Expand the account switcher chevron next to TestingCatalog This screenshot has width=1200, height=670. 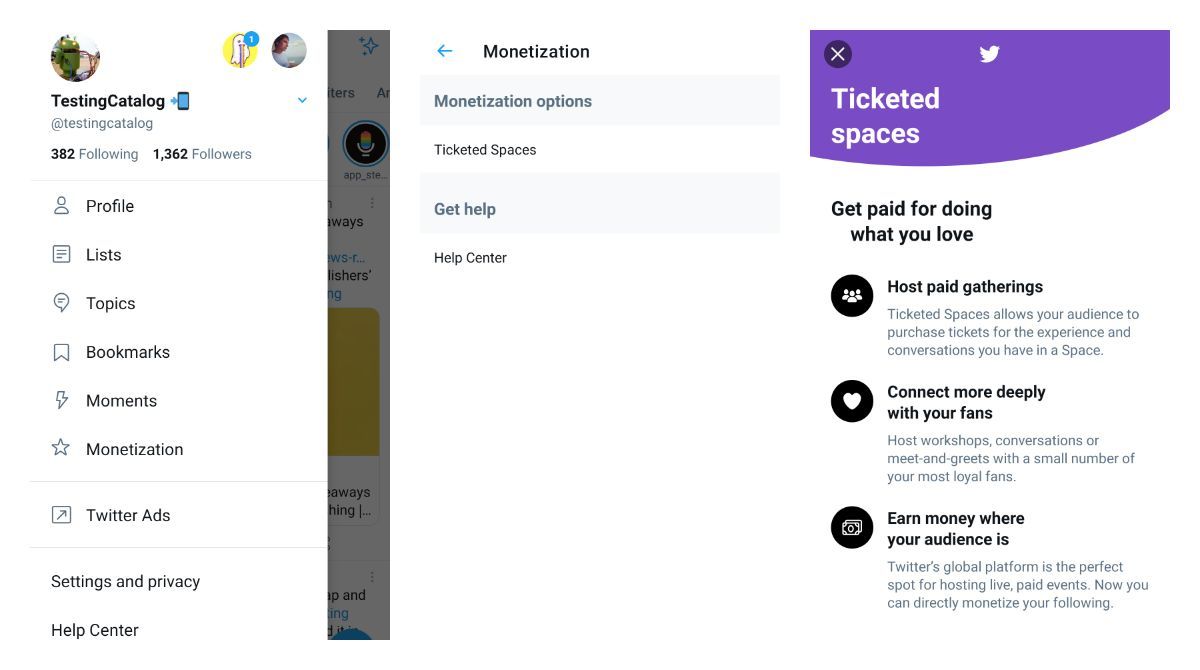click(x=302, y=100)
